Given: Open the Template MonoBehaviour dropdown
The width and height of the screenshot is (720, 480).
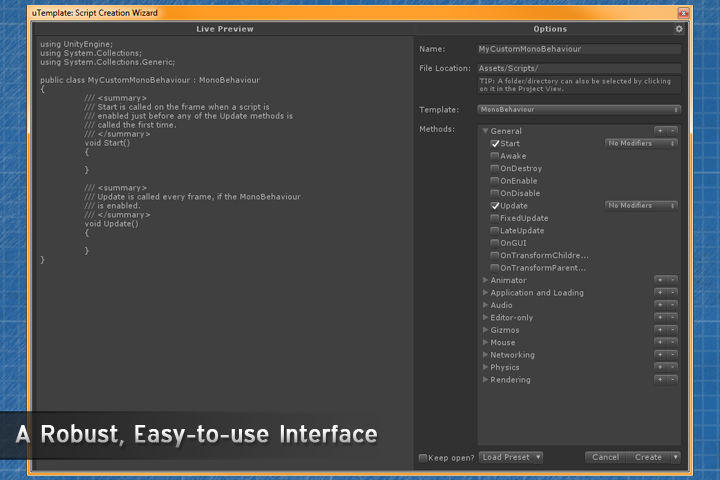Looking at the screenshot, I should tap(579, 109).
